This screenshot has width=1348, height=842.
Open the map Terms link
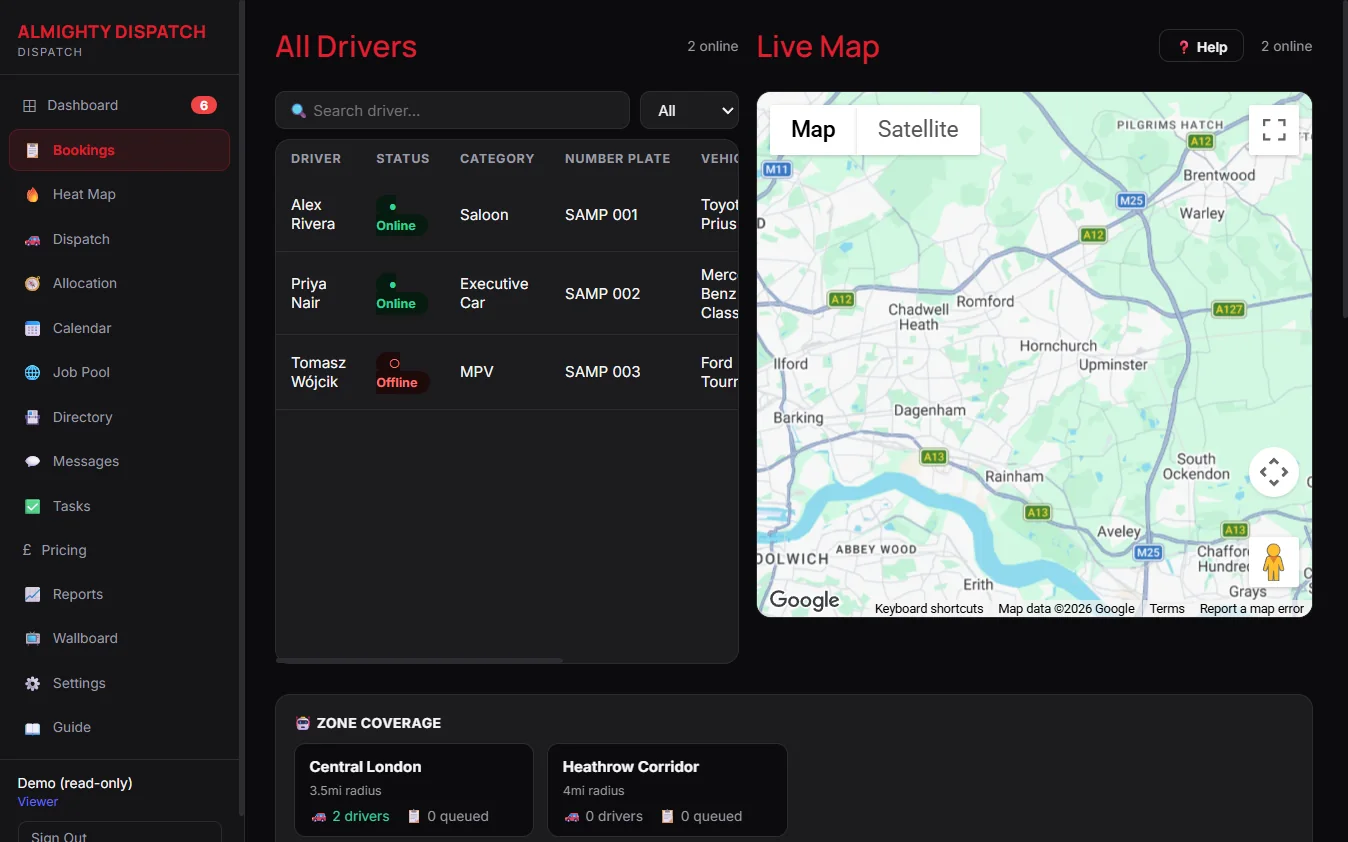1167,609
